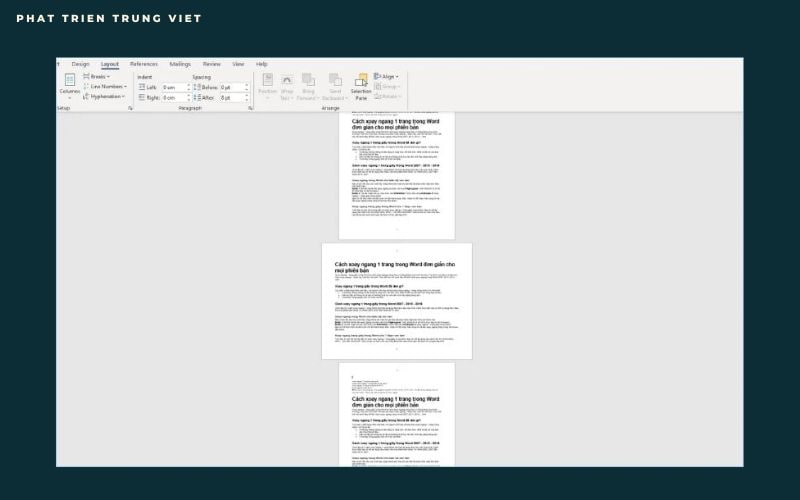
Task: Click the Group objects icon
Action: [388, 87]
